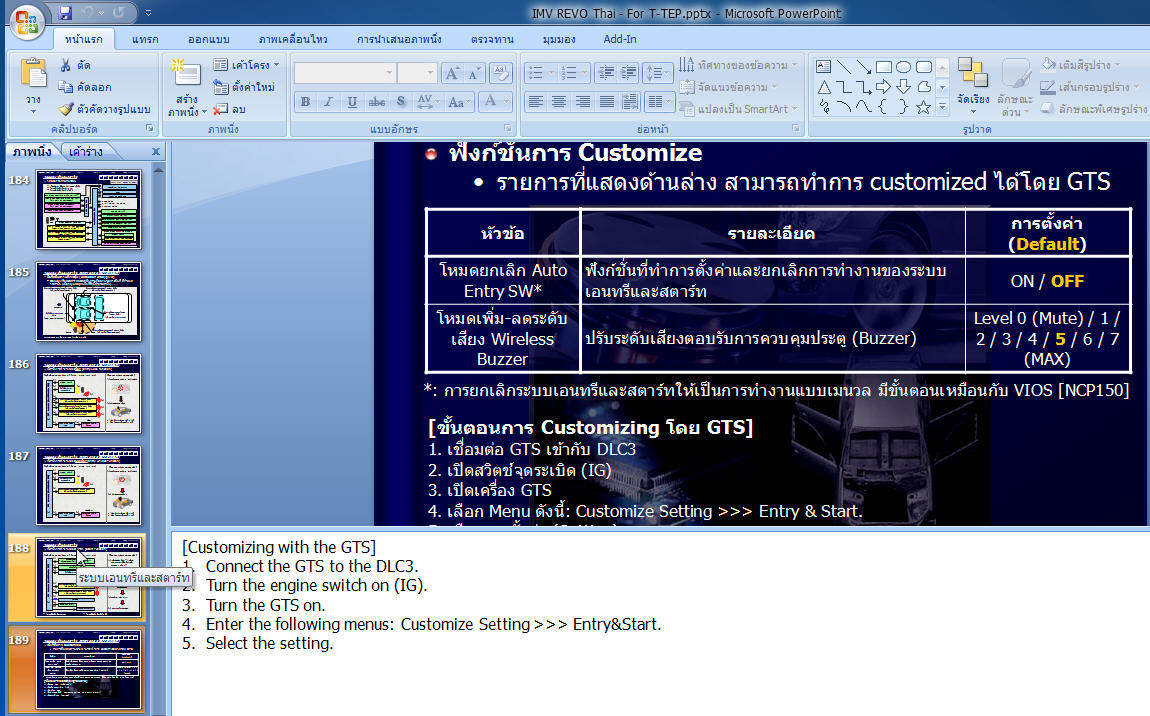
Task: Increase the list indent level
Action: (x=629, y=73)
